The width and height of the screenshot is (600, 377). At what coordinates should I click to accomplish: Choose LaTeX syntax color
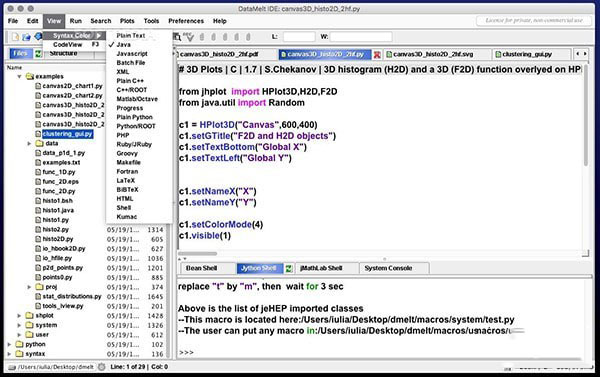[139, 181]
